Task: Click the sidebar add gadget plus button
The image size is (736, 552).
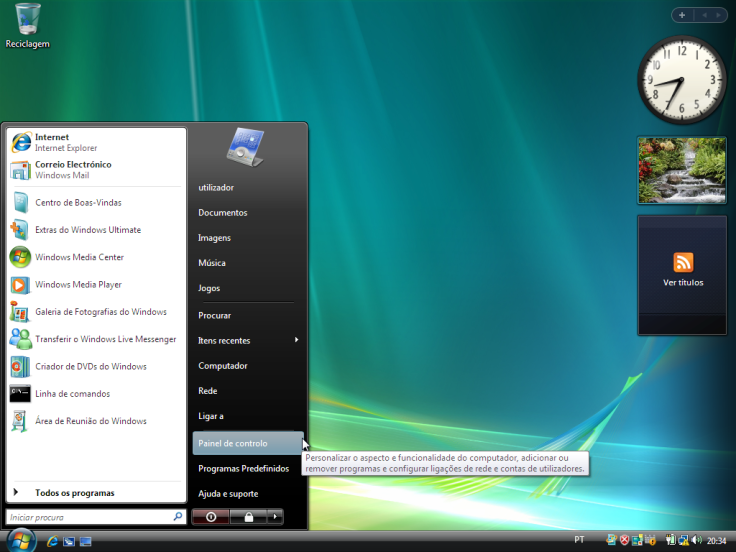Action: (x=682, y=15)
